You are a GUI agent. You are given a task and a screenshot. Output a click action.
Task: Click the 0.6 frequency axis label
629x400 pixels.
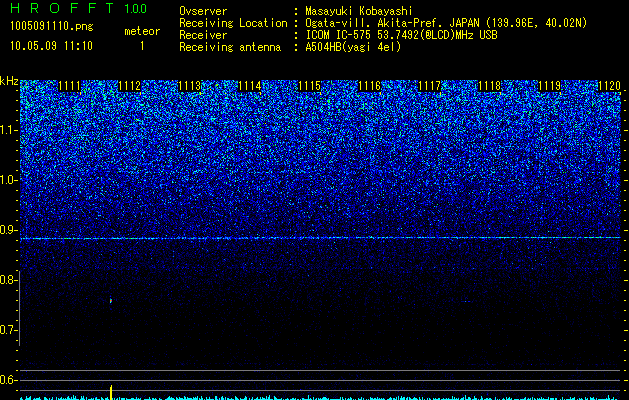coord(9,380)
